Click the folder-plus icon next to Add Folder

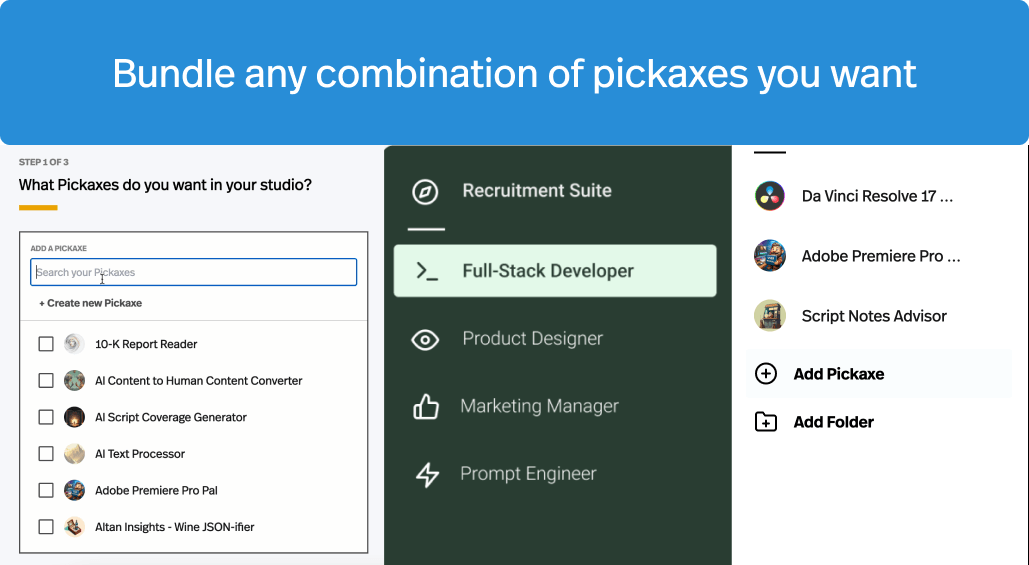tap(766, 422)
